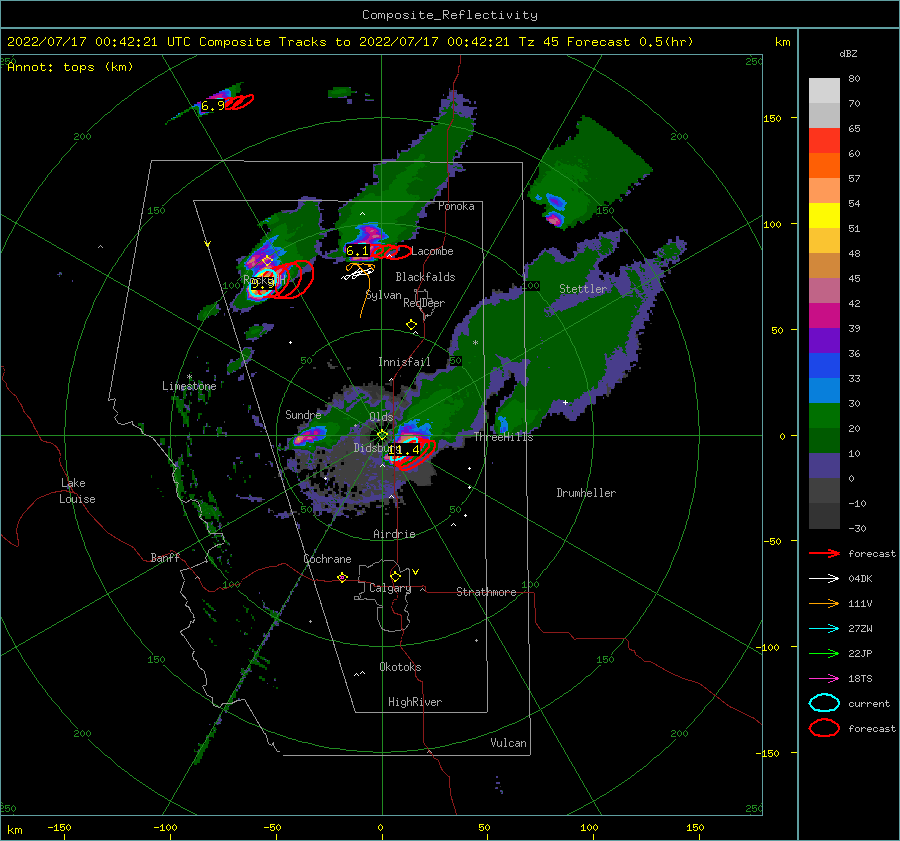Click the 'Annot: tops (km)' annotation label
The height and width of the screenshot is (841, 900).
coord(70,67)
